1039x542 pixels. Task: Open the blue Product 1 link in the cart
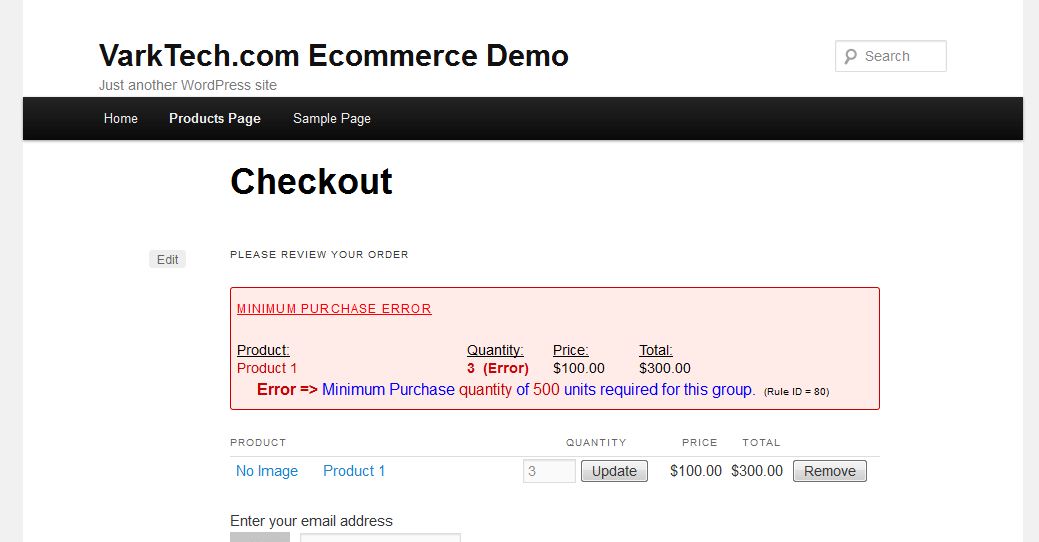(354, 471)
